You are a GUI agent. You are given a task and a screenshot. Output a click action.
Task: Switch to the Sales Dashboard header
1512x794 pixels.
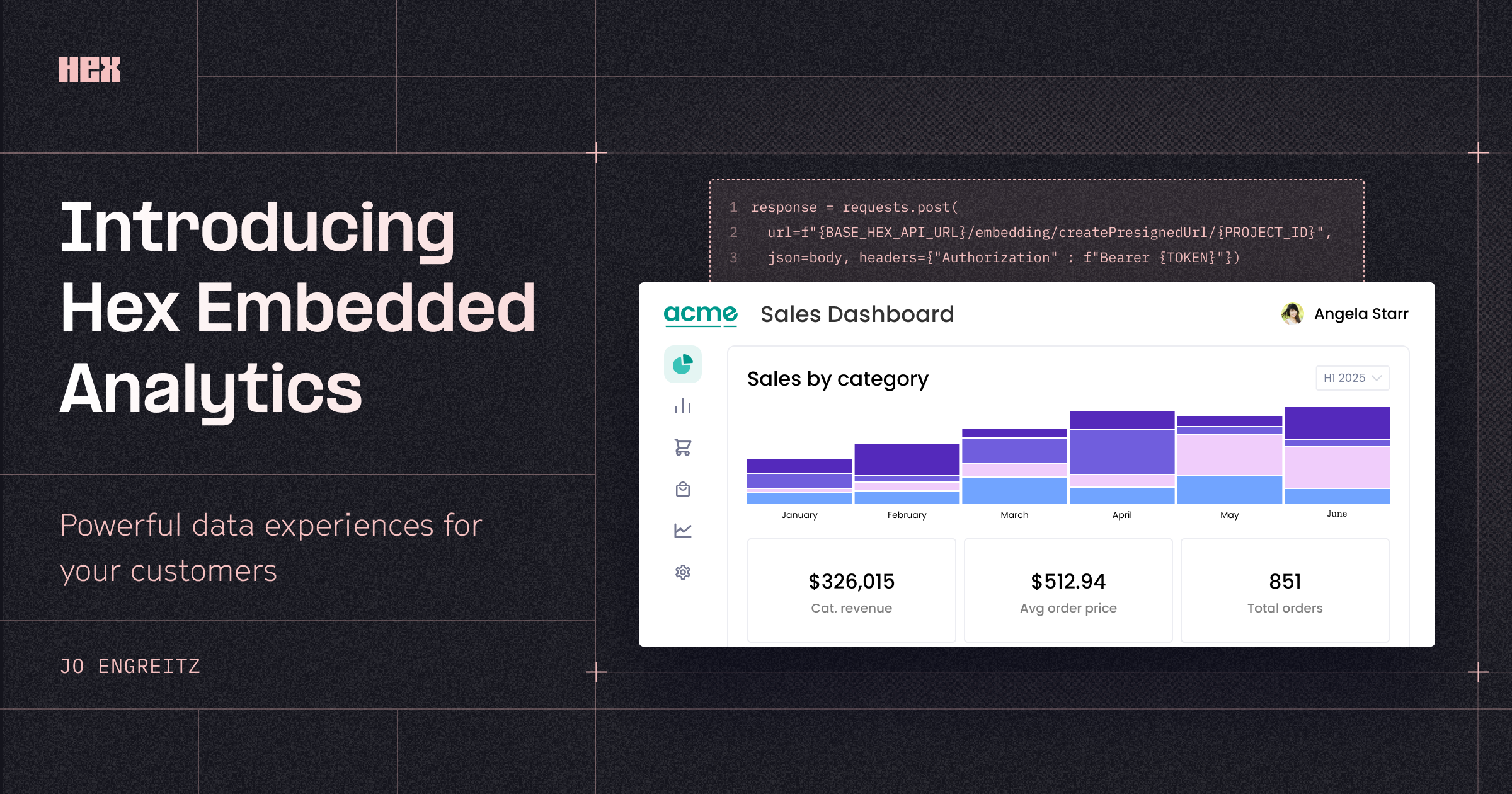coord(857,314)
